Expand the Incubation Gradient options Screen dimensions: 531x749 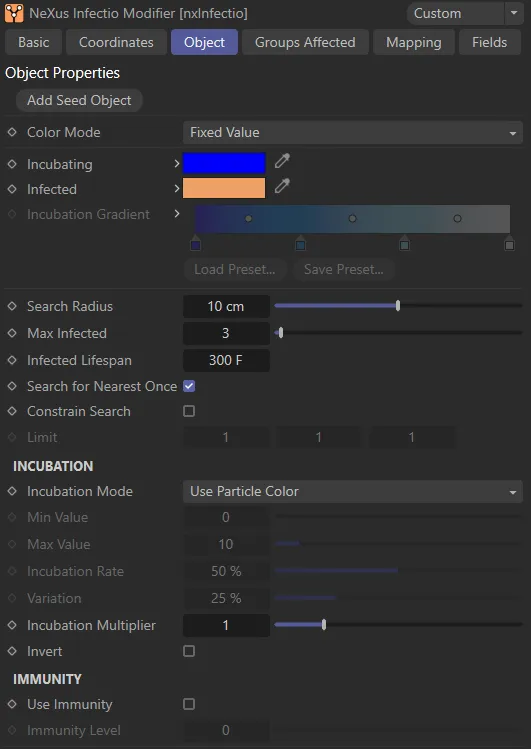coord(177,214)
